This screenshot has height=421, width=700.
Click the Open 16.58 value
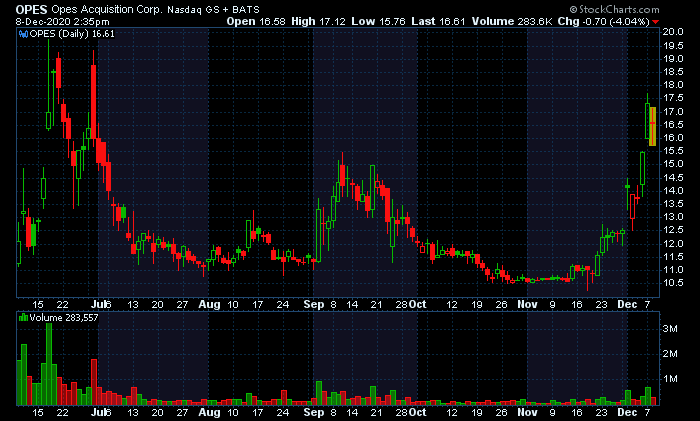pyautogui.click(x=256, y=21)
